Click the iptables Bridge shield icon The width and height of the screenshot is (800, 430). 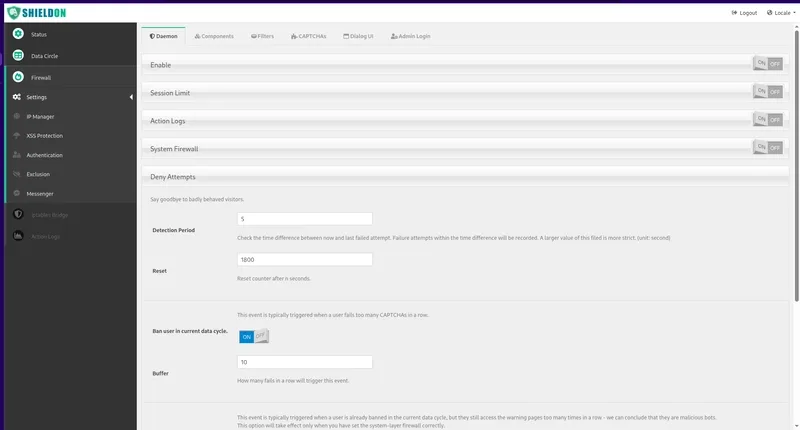(18, 214)
